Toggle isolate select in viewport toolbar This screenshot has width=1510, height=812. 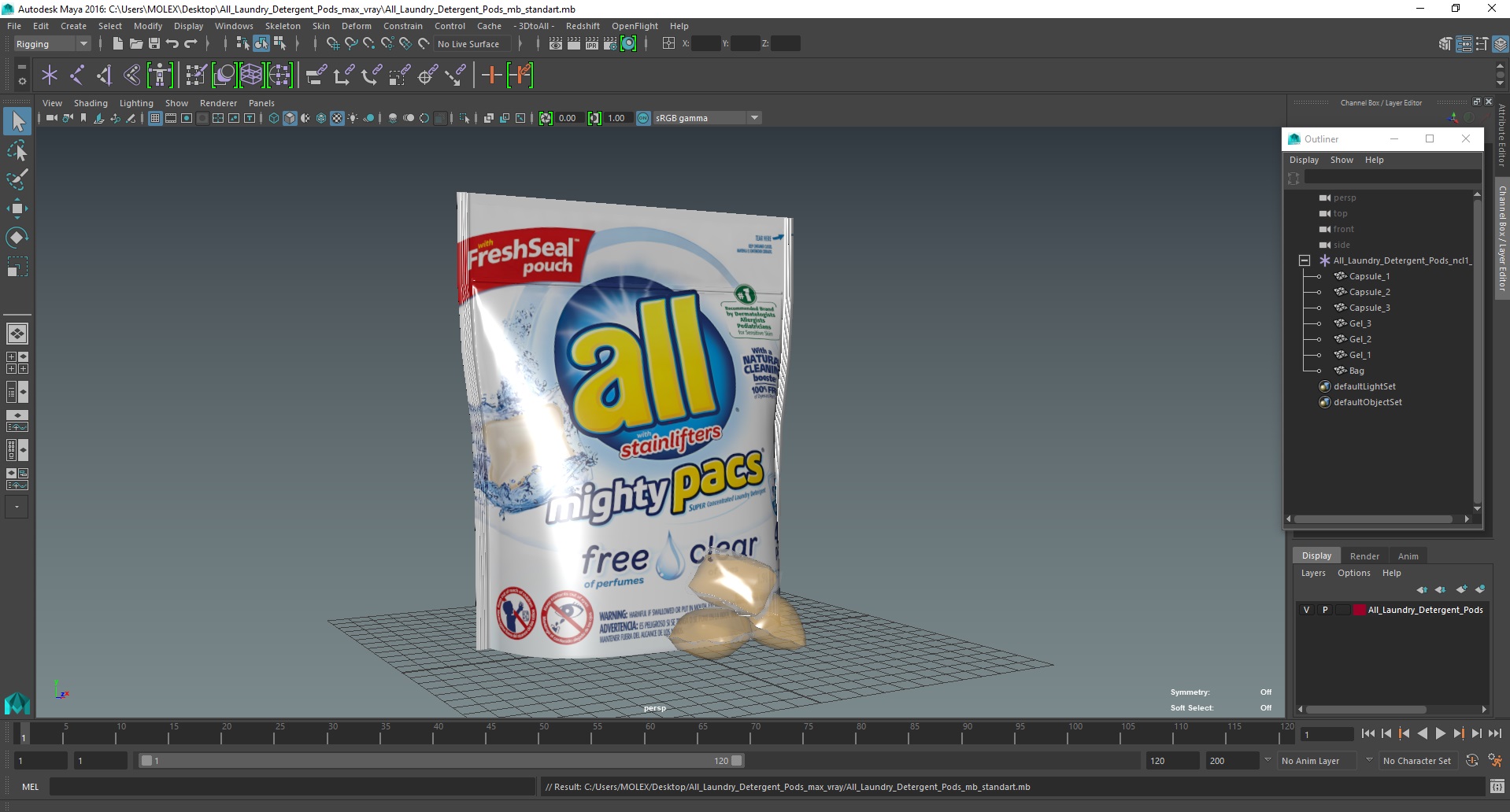[x=464, y=118]
